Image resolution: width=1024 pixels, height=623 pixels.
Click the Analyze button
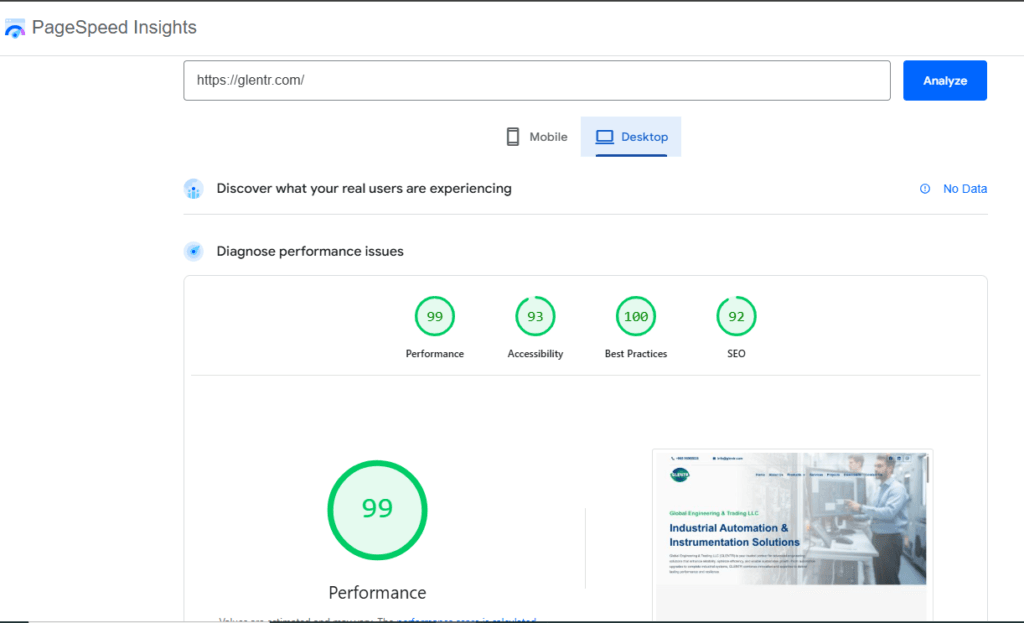944,80
